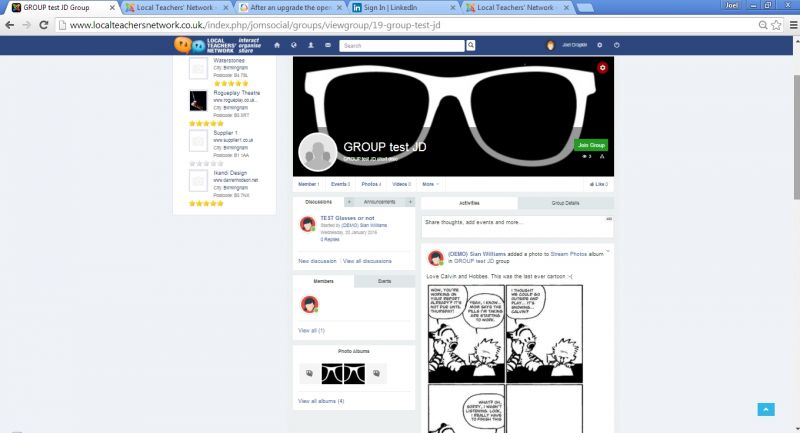The width and height of the screenshot is (800, 433).
Task: Reload the page
Action: point(44,25)
